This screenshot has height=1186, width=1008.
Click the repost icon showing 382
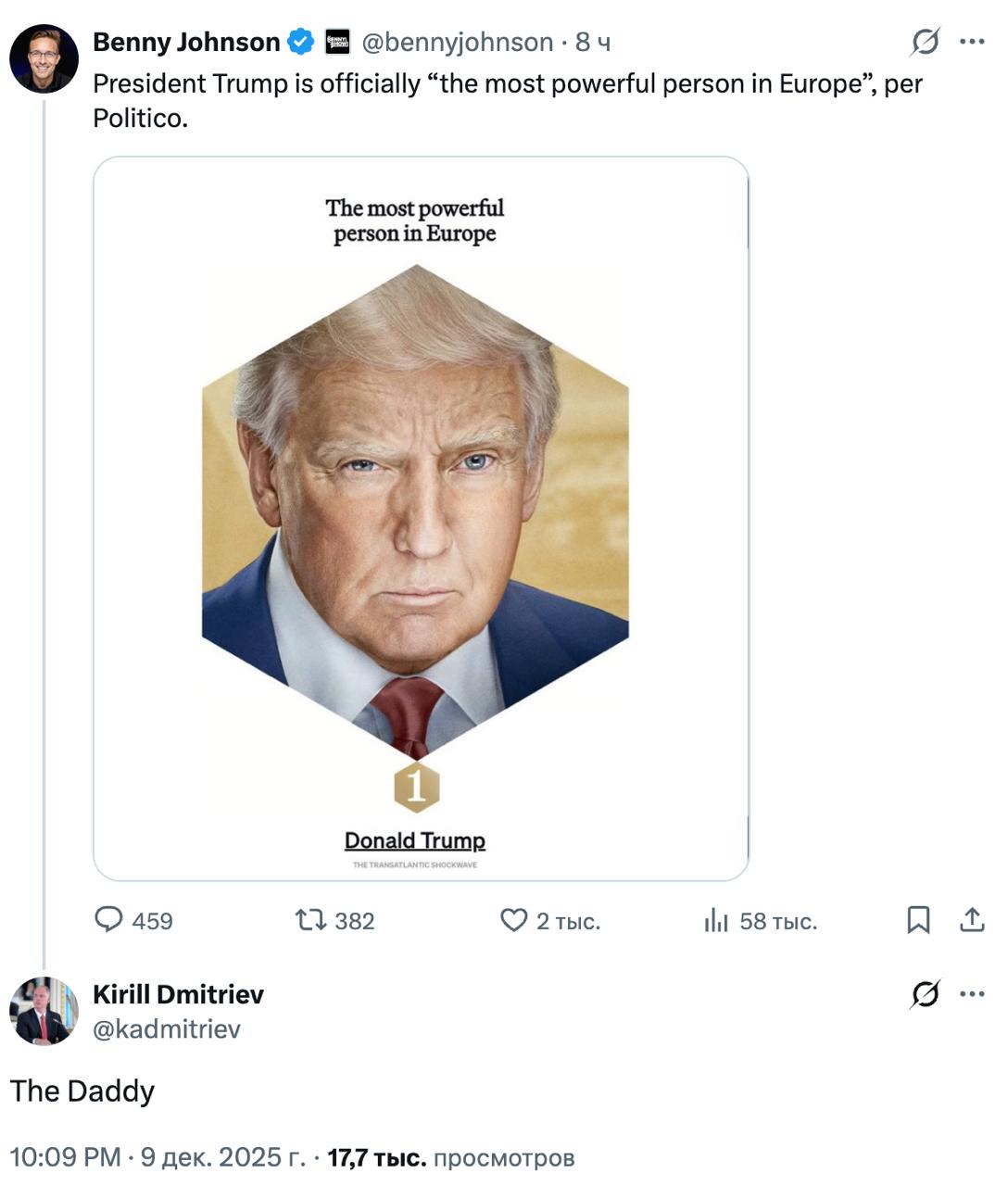click(x=310, y=920)
